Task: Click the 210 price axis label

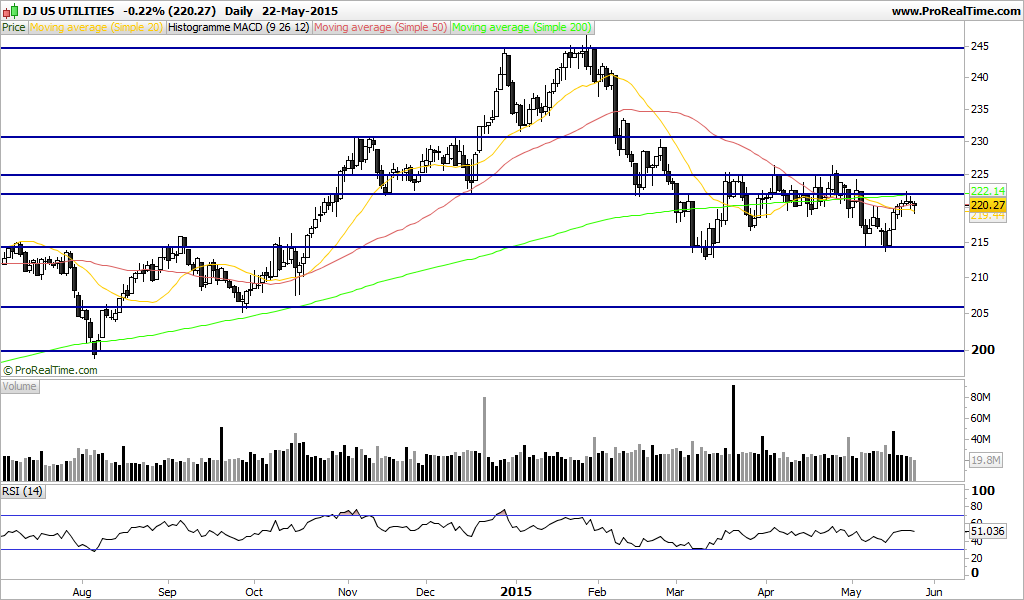Action: pyautogui.click(x=980, y=277)
